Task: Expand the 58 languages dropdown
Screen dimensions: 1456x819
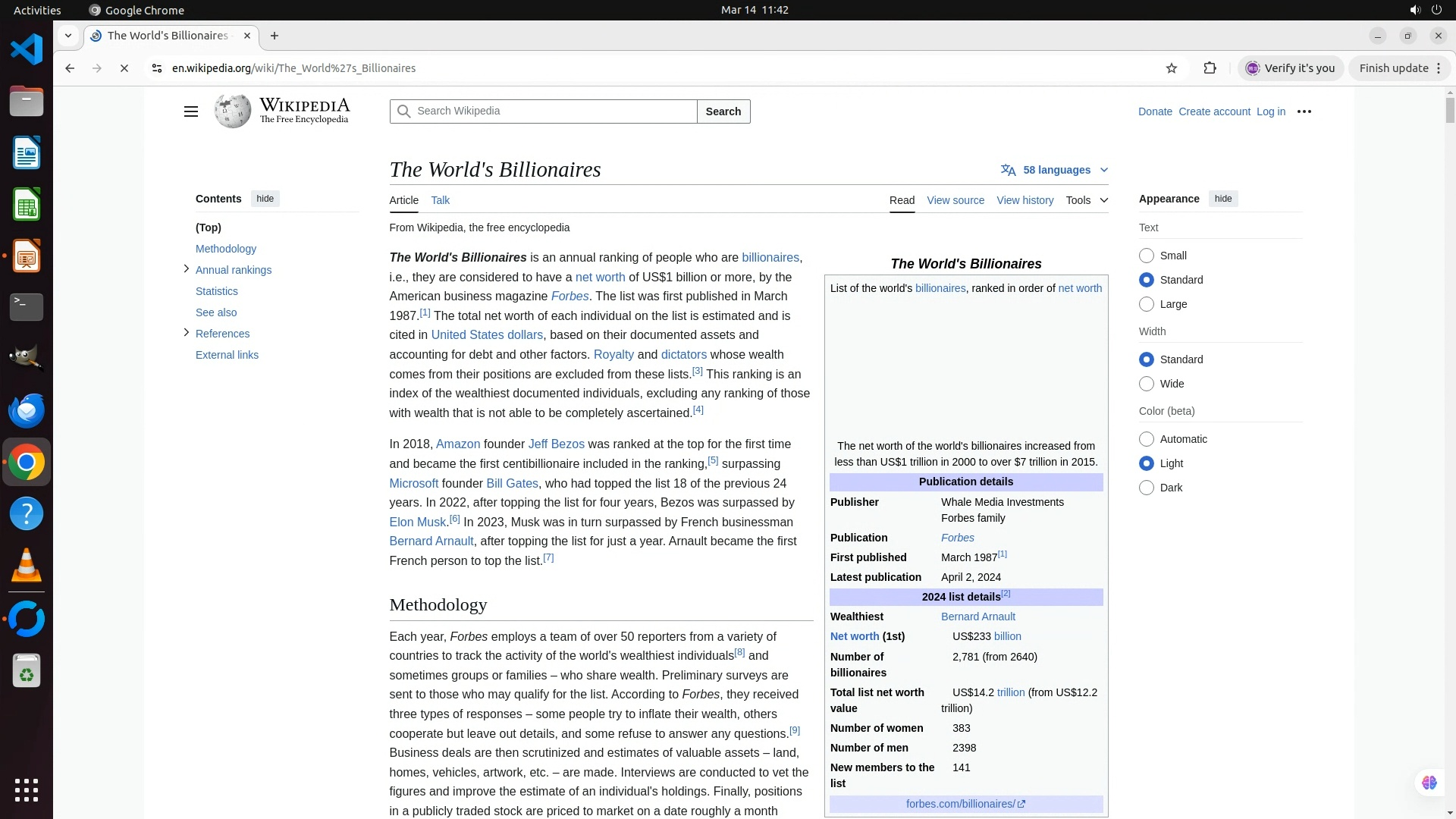Action: [x=1055, y=170]
